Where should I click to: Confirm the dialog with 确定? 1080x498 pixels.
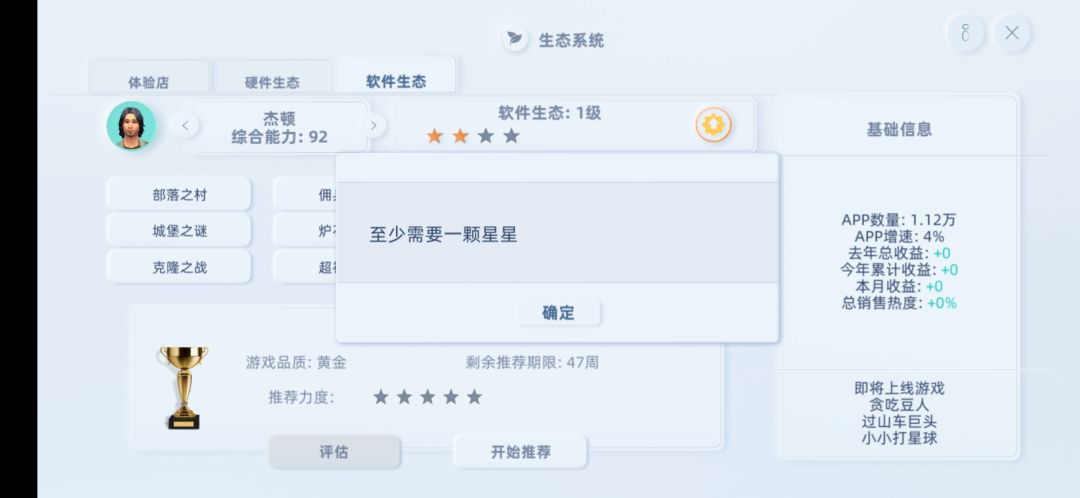[x=558, y=313]
